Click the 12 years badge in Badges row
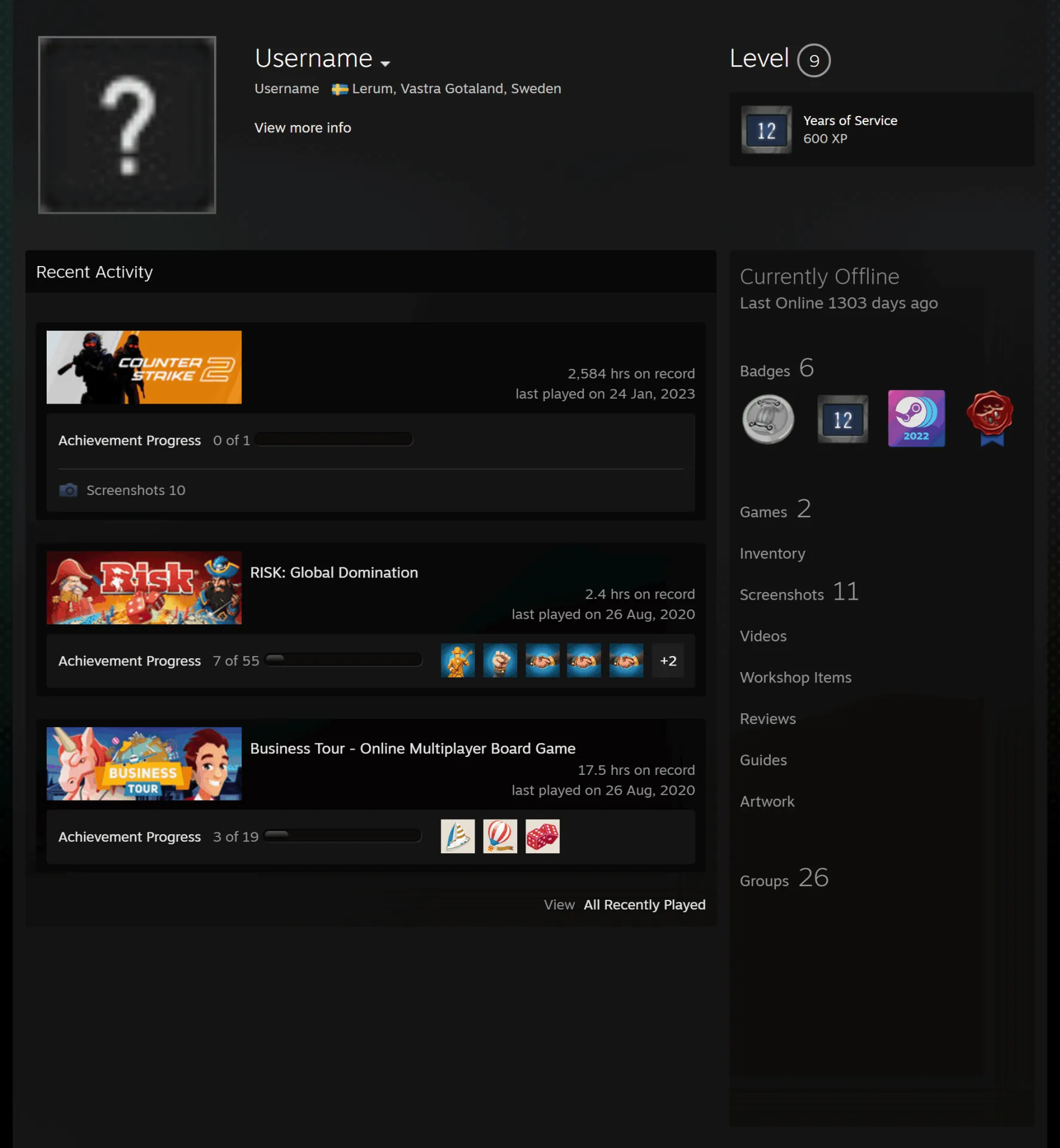Screen dimensions: 1060x1148 click(842, 419)
